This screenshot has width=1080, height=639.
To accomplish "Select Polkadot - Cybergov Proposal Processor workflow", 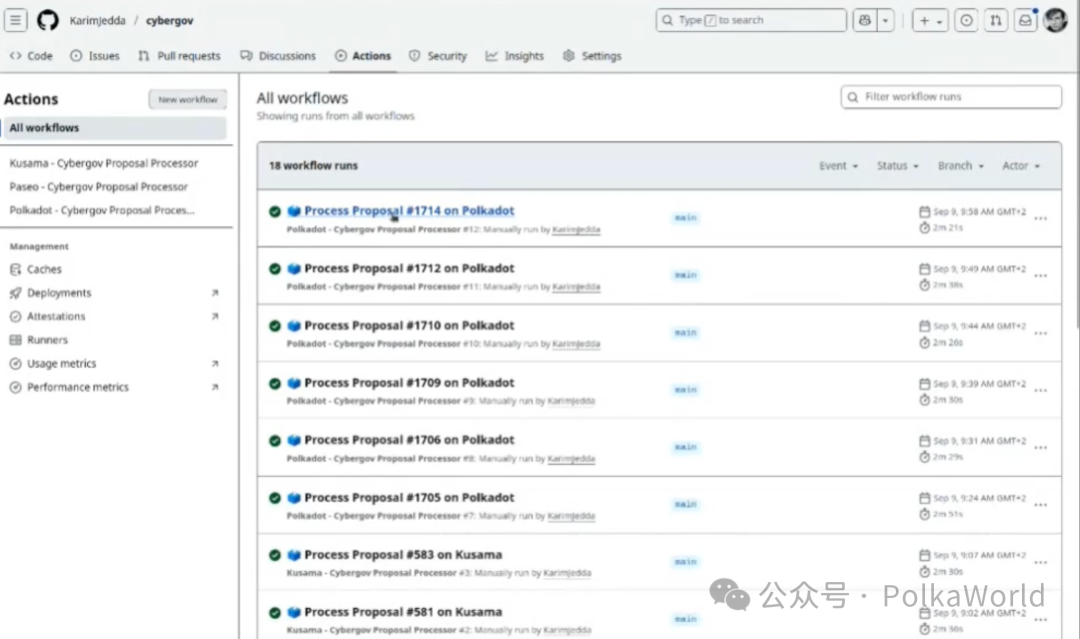I will 102,210.
